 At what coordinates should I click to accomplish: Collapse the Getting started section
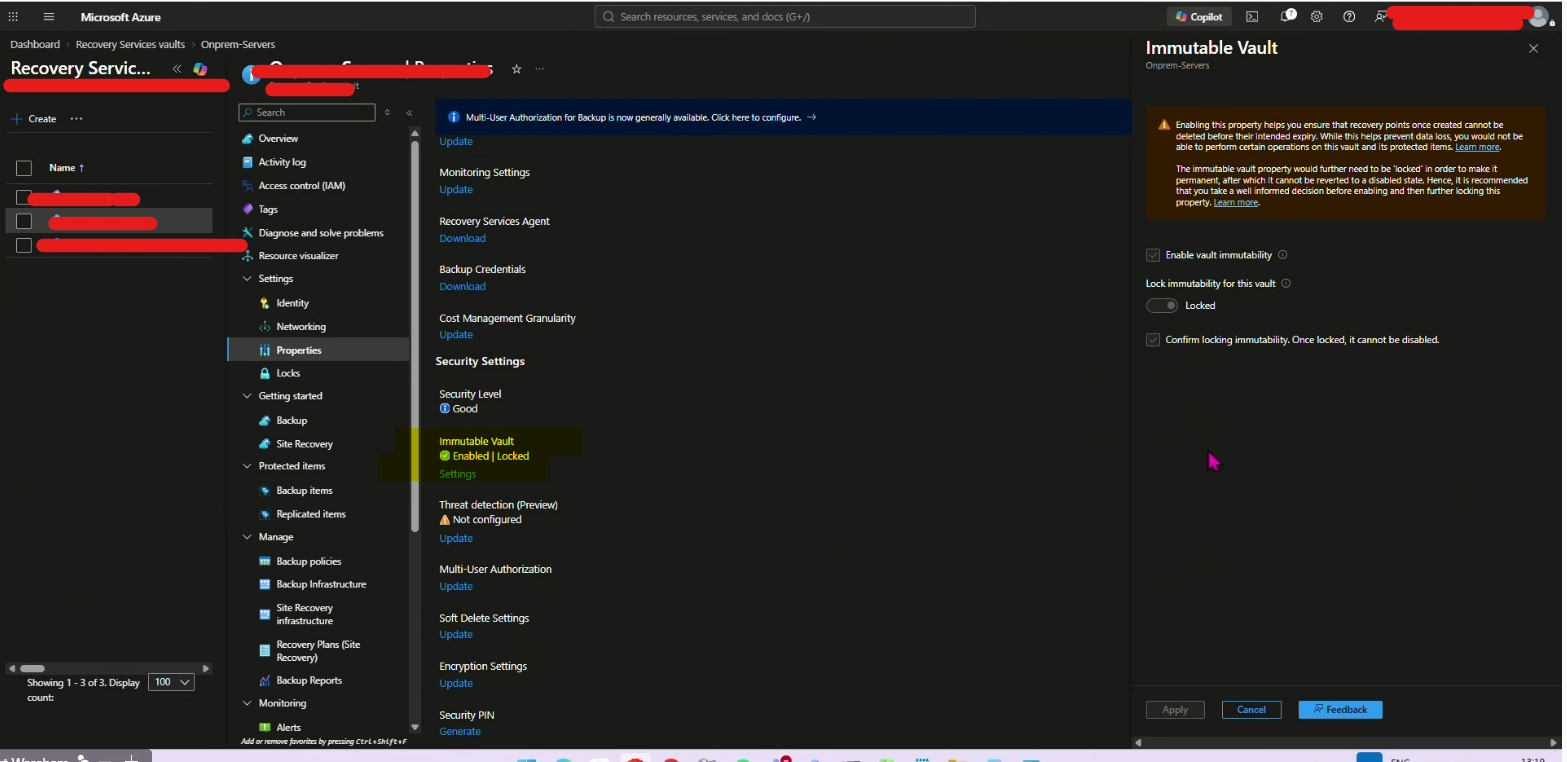pos(248,396)
